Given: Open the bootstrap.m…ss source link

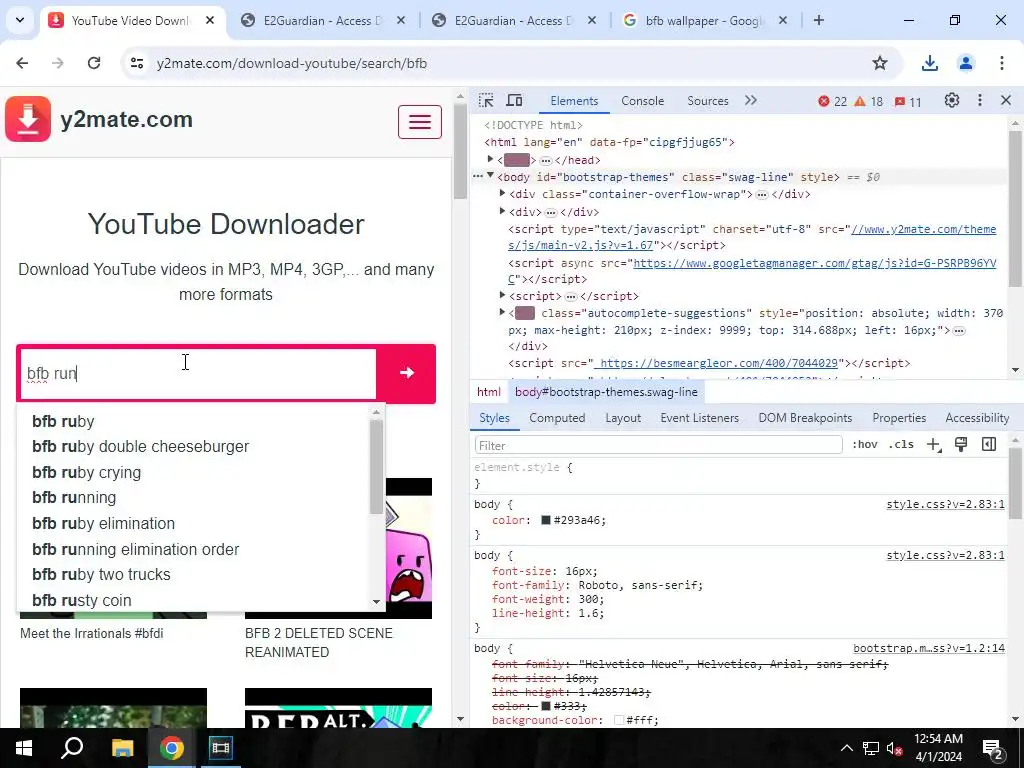Looking at the screenshot, I should tap(929, 648).
